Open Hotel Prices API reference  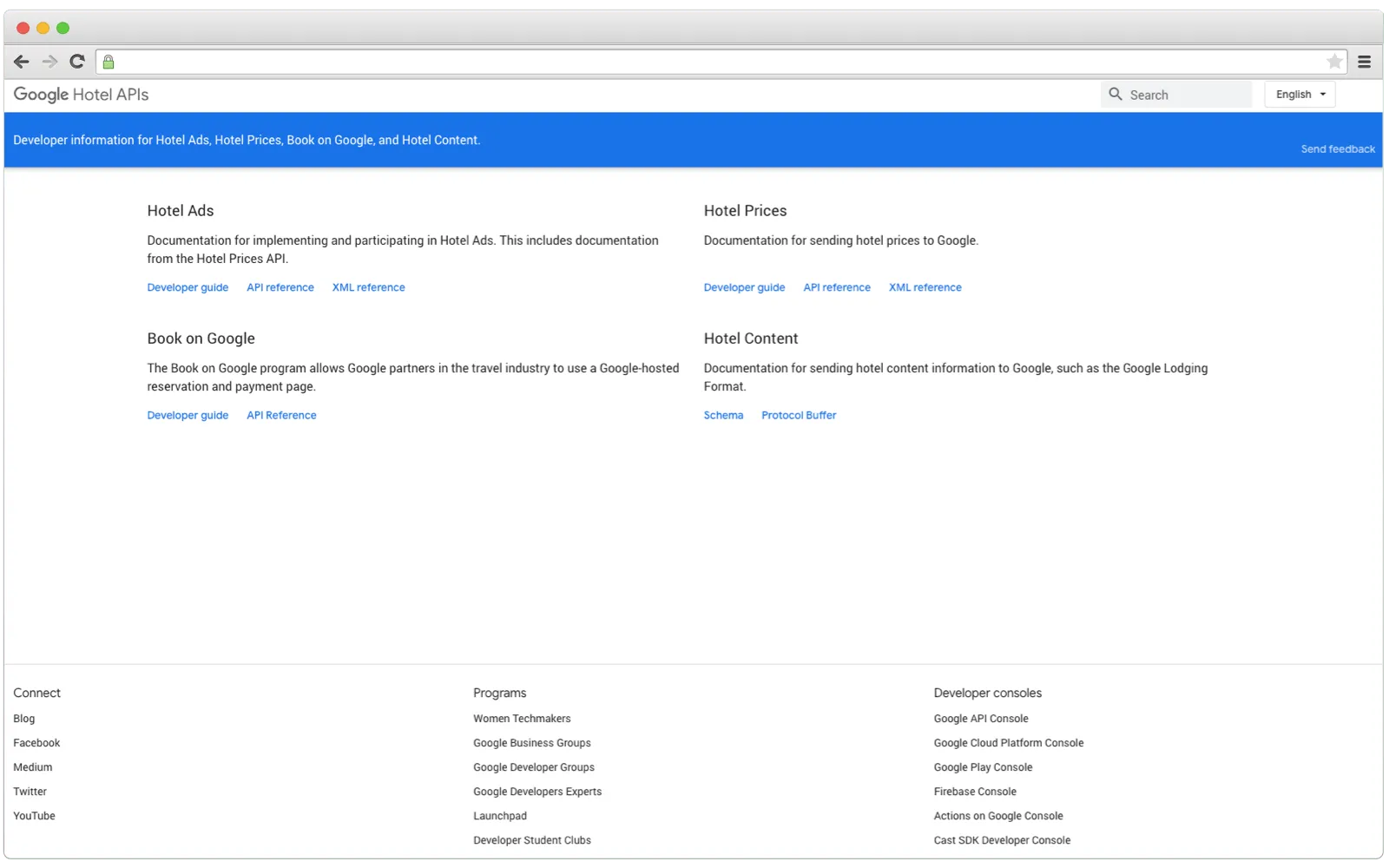tap(837, 287)
